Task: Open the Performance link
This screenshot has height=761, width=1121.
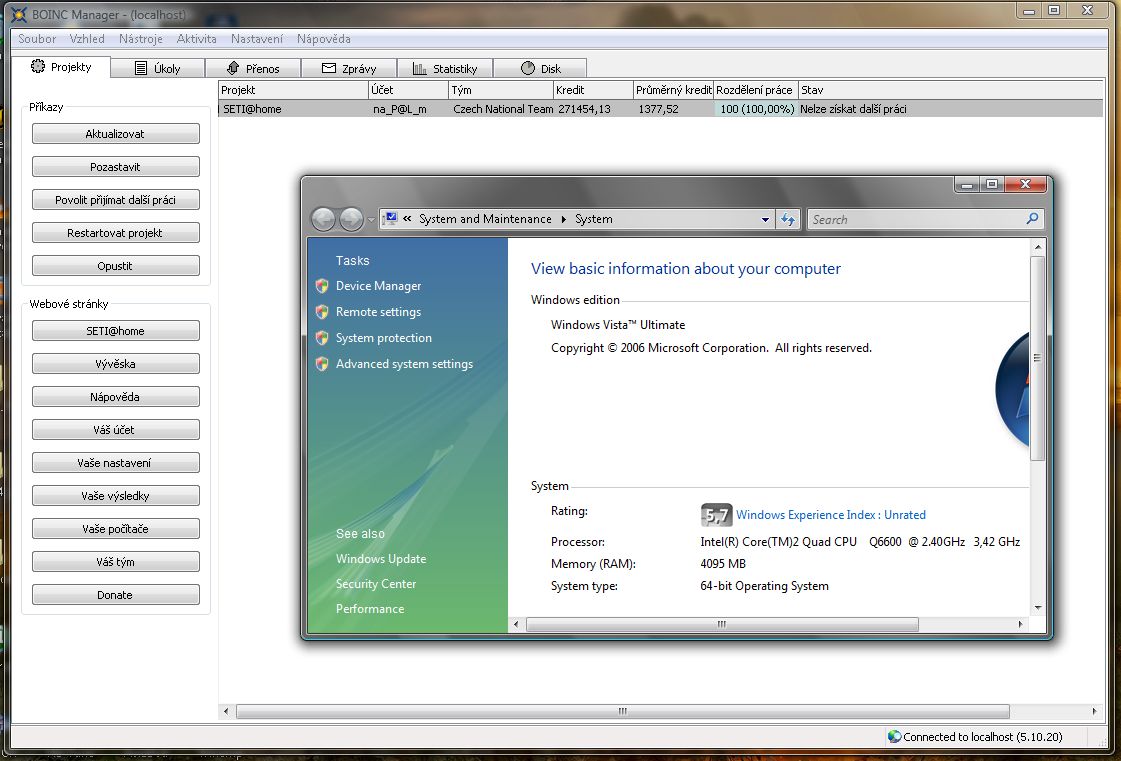Action: [x=370, y=609]
